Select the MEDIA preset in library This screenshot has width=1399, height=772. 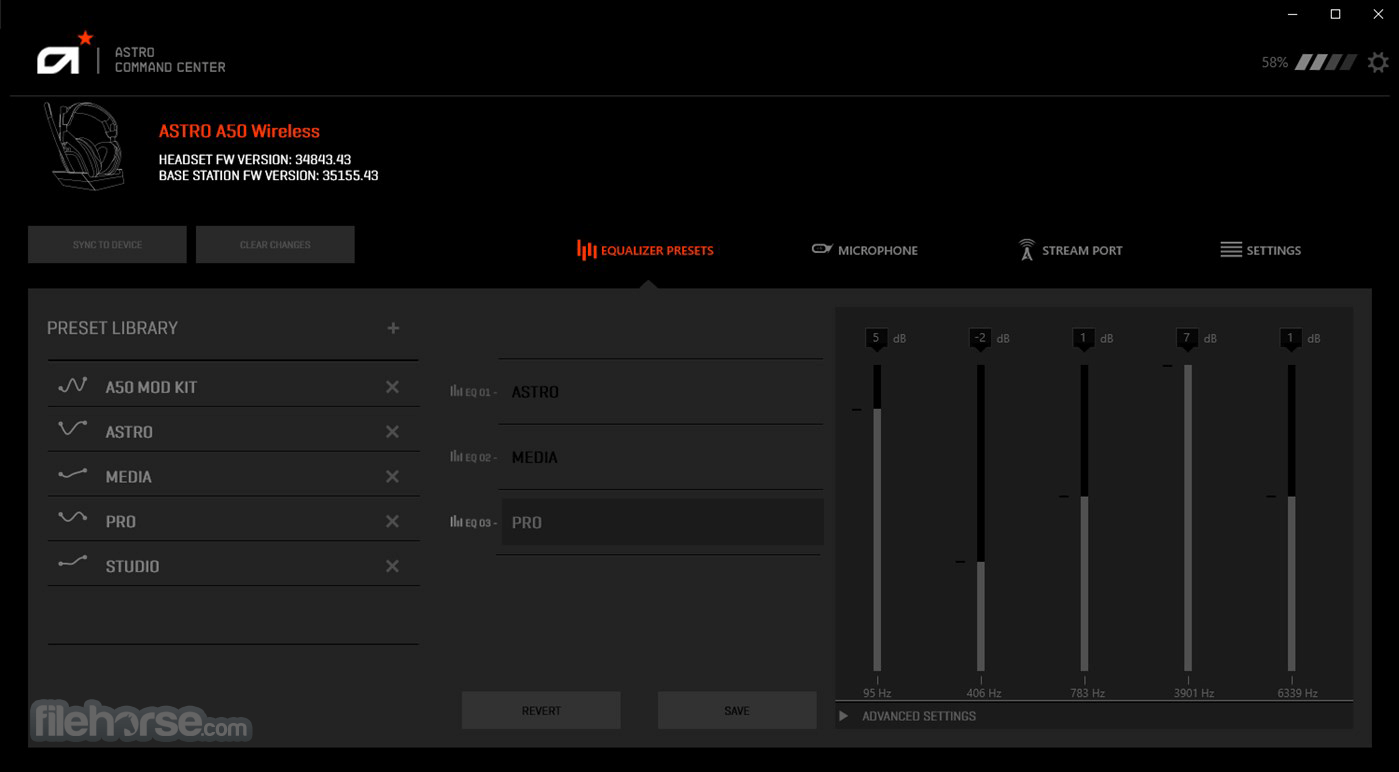[x=233, y=477]
